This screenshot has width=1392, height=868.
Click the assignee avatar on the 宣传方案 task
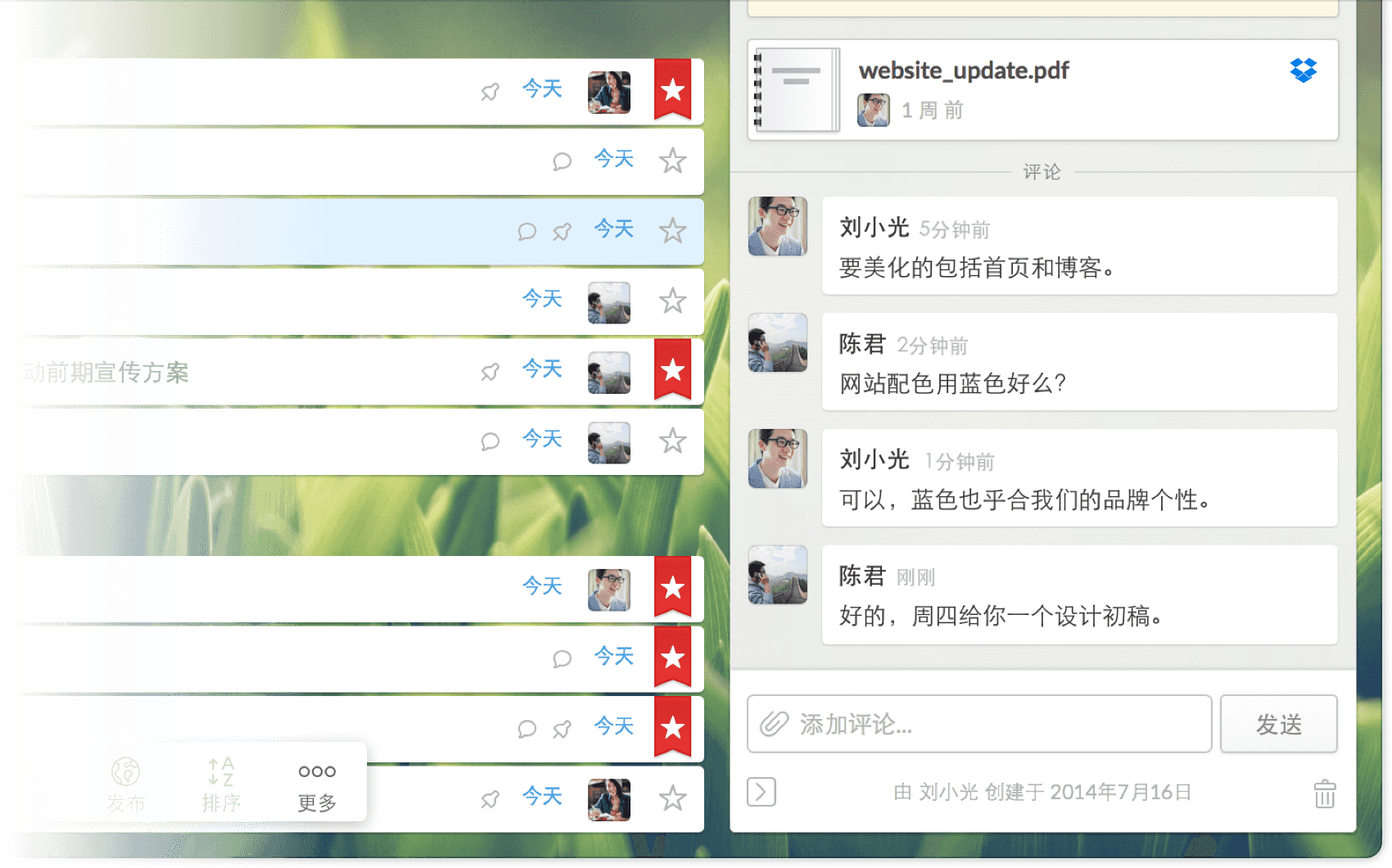coord(609,373)
